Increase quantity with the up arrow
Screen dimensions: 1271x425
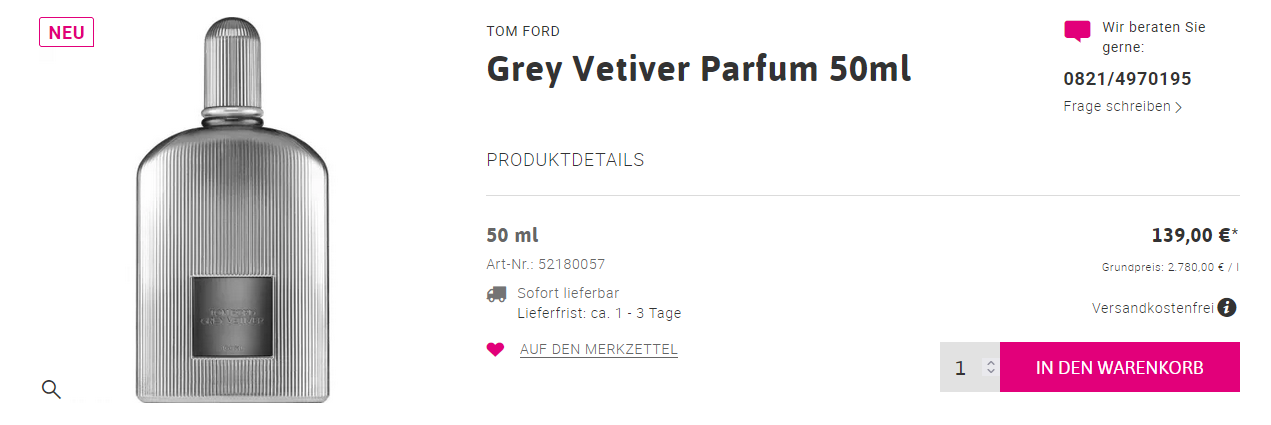tap(990, 362)
